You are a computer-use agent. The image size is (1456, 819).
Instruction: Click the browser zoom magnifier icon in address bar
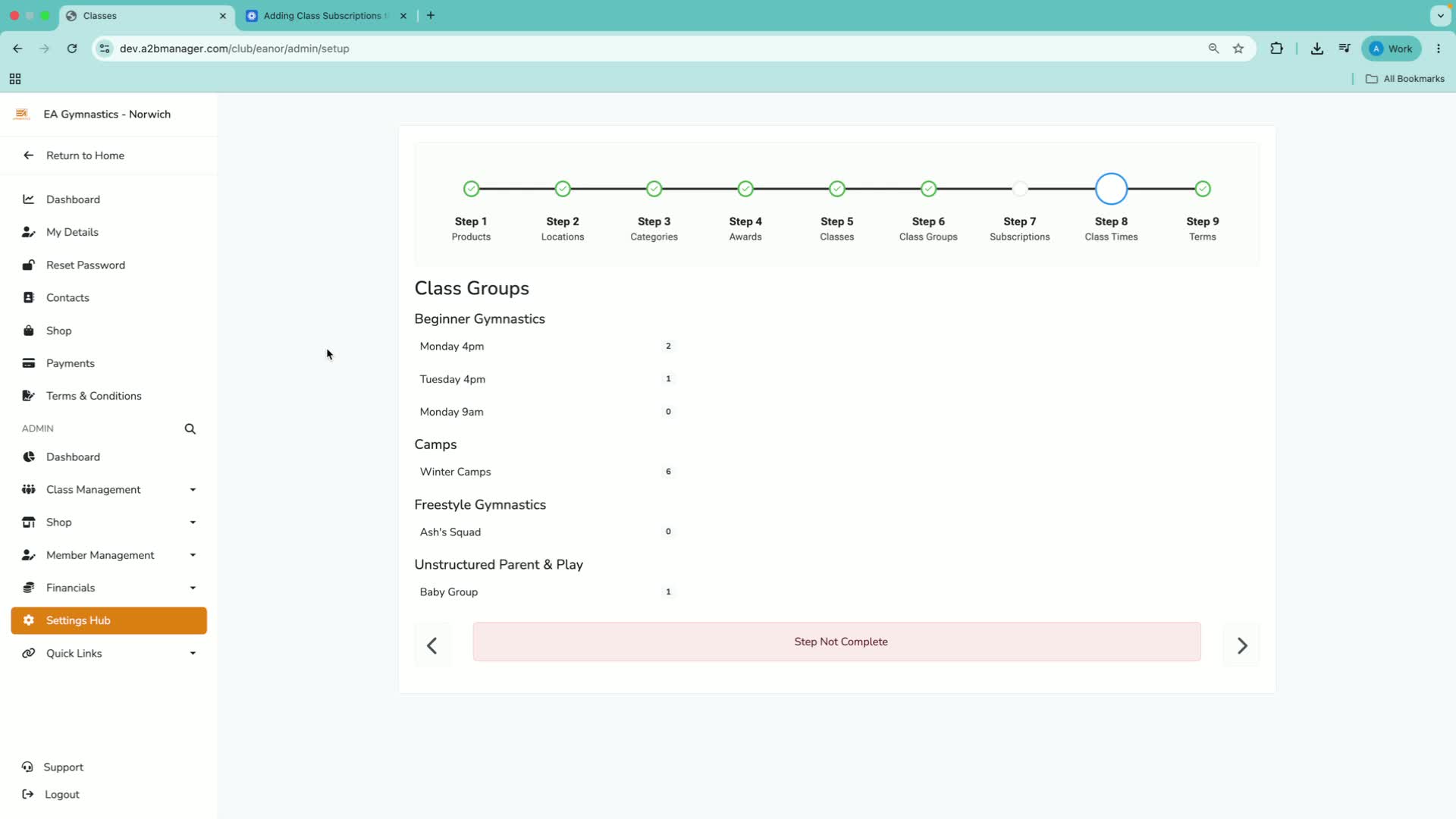click(x=1213, y=49)
